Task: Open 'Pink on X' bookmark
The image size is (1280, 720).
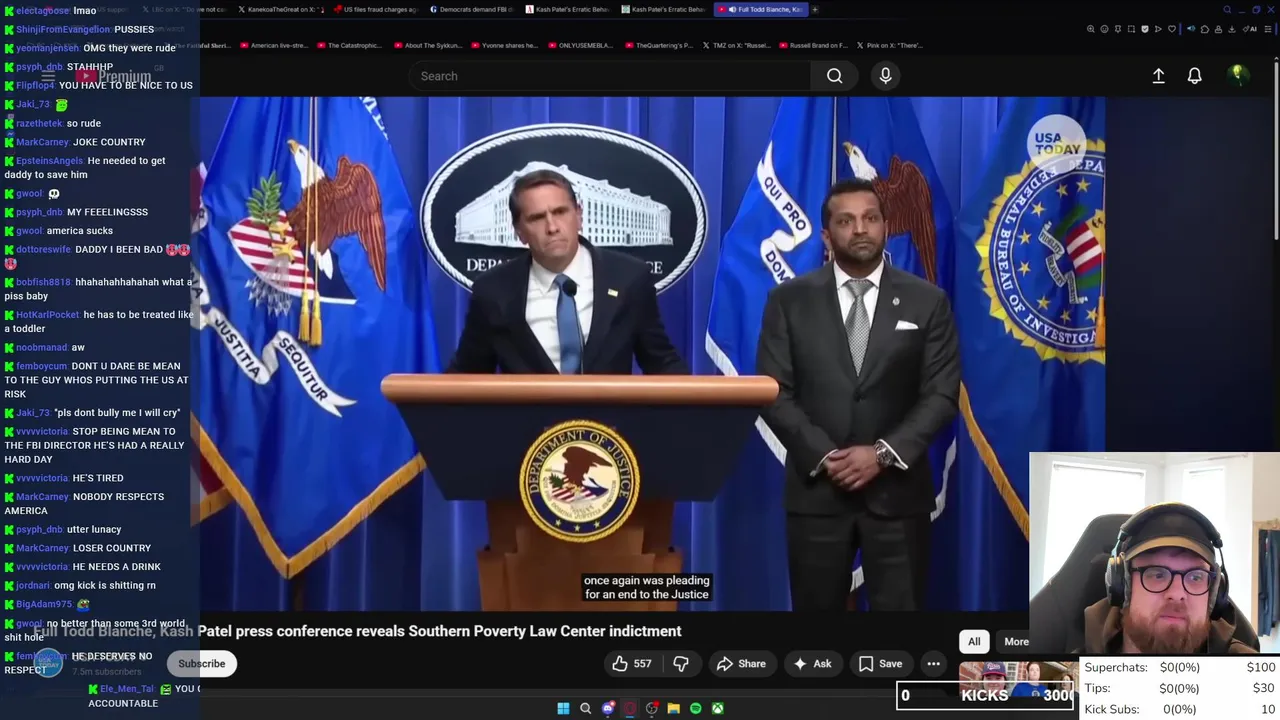Action: (889, 45)
